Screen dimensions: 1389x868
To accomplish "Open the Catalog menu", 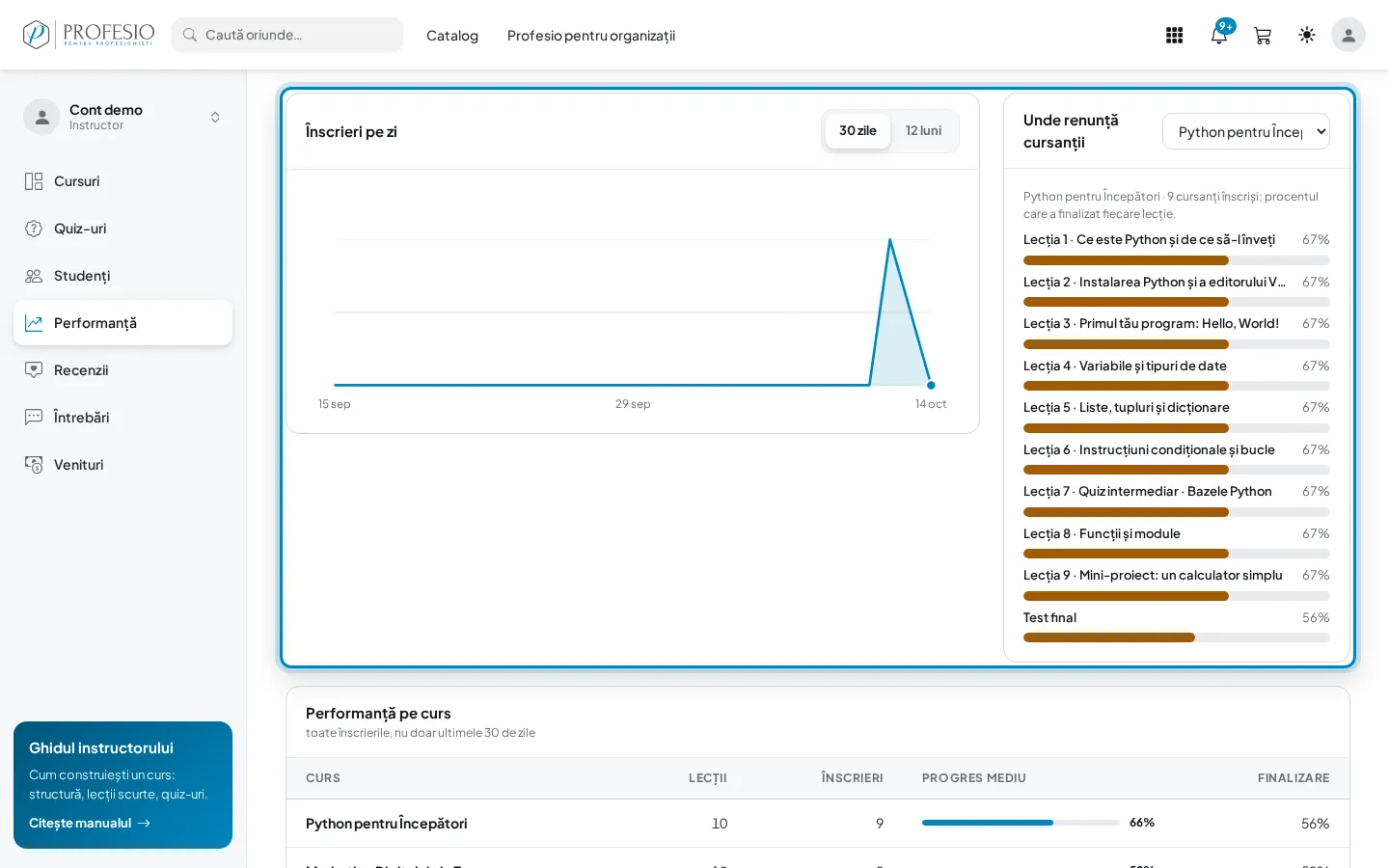I will tap(452, 36).
